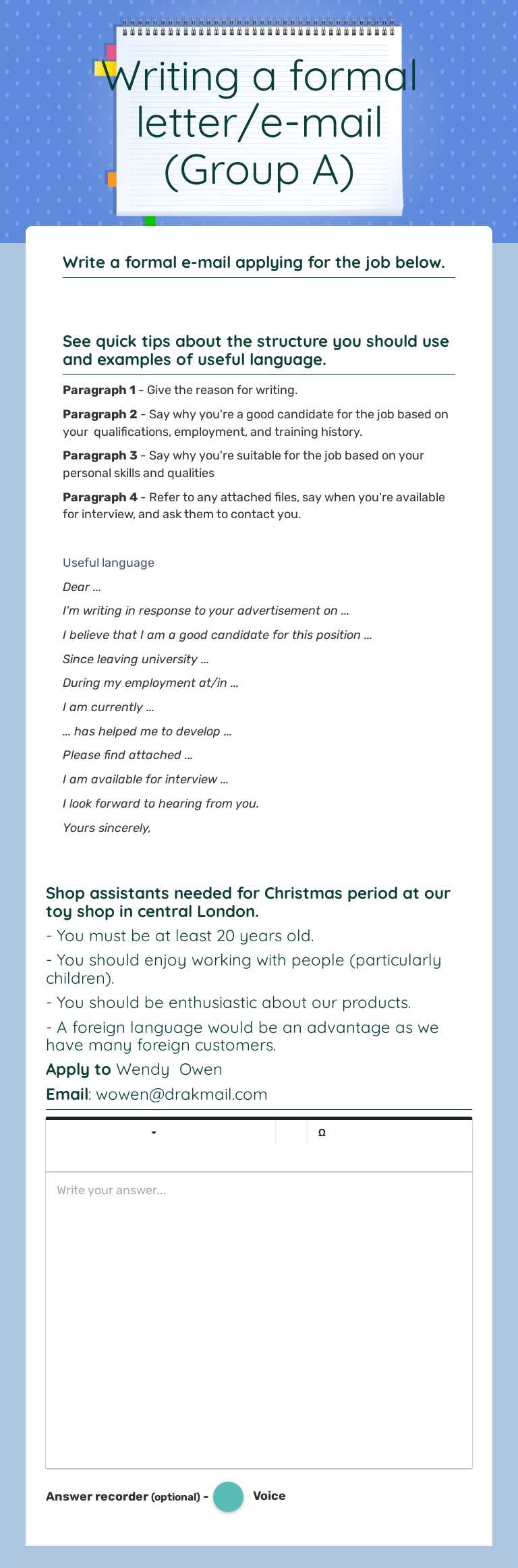Click the 'Answer recorder (optional)' label

123,1496
